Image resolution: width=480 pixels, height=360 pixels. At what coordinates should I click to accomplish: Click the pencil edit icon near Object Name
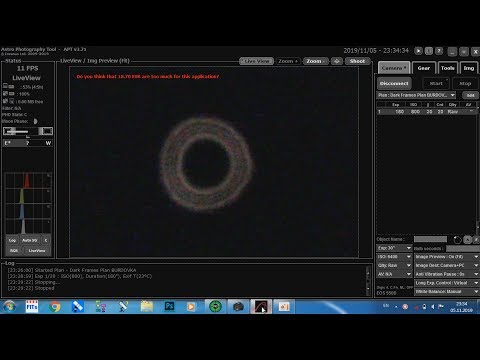pos(476,239)
